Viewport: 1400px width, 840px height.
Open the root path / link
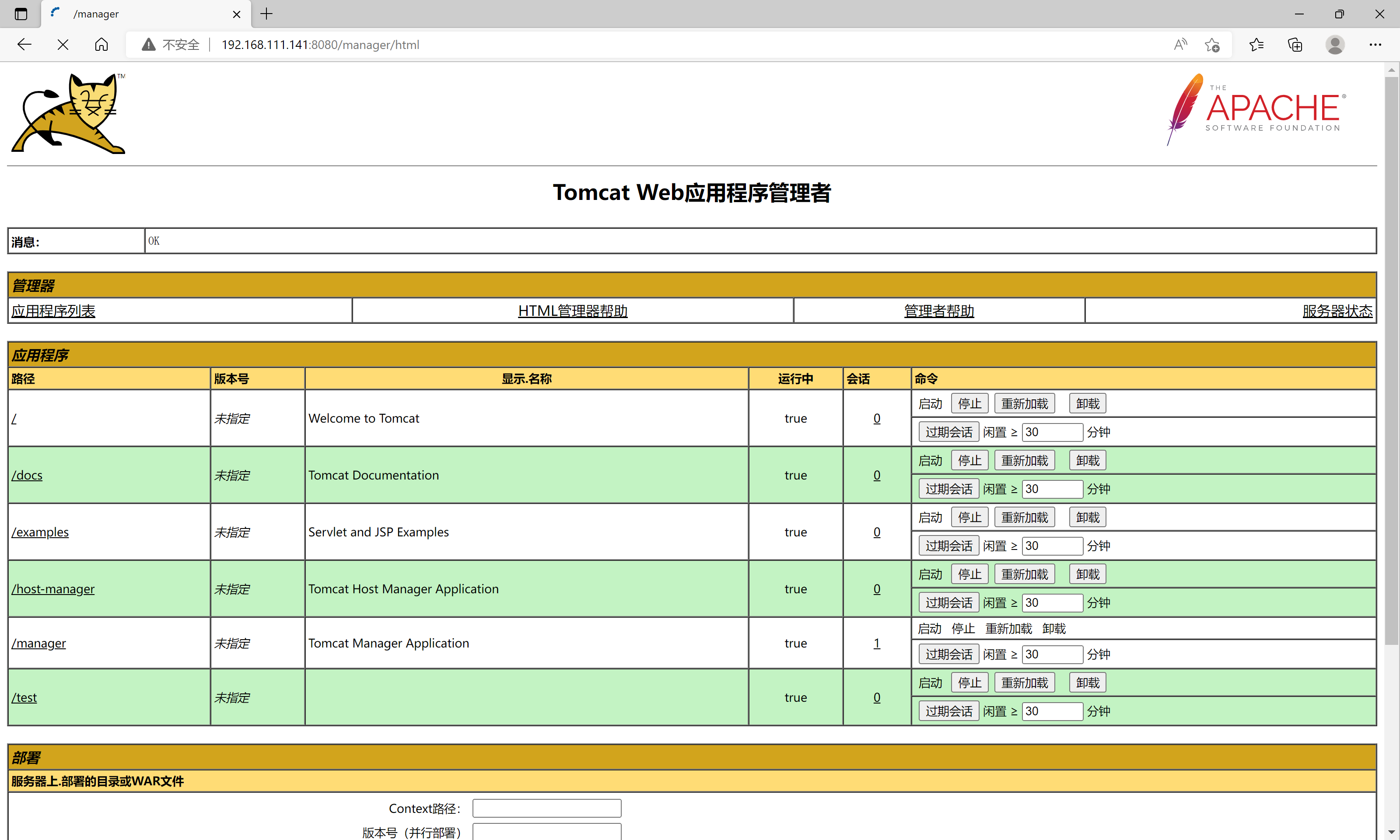14,418
